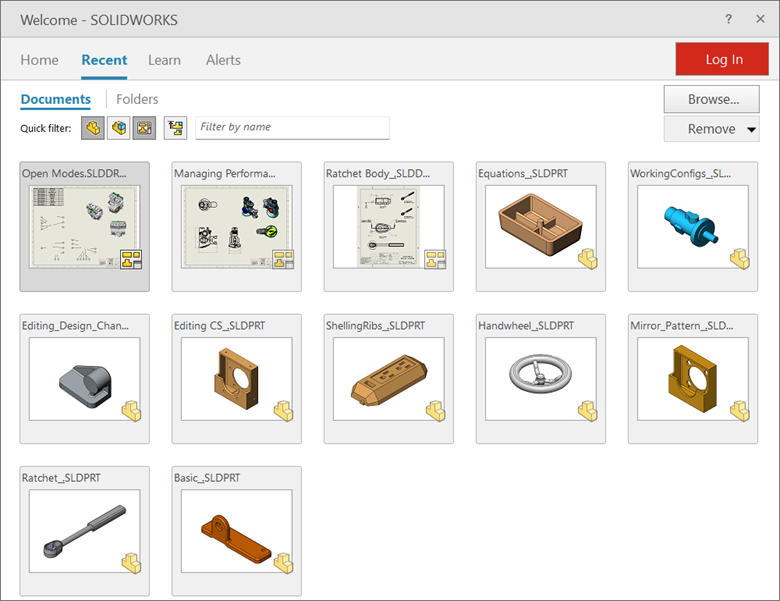
Task: Close the Welcome dialog
Action: [x=760, y=19]
